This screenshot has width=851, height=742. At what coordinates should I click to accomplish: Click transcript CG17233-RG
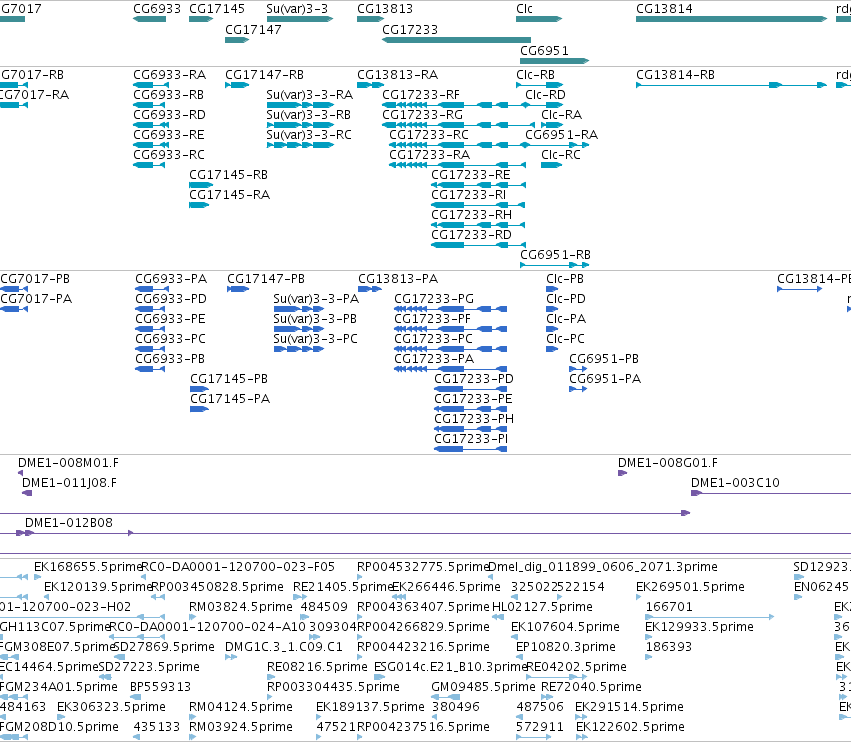click(x=422, y=115)
